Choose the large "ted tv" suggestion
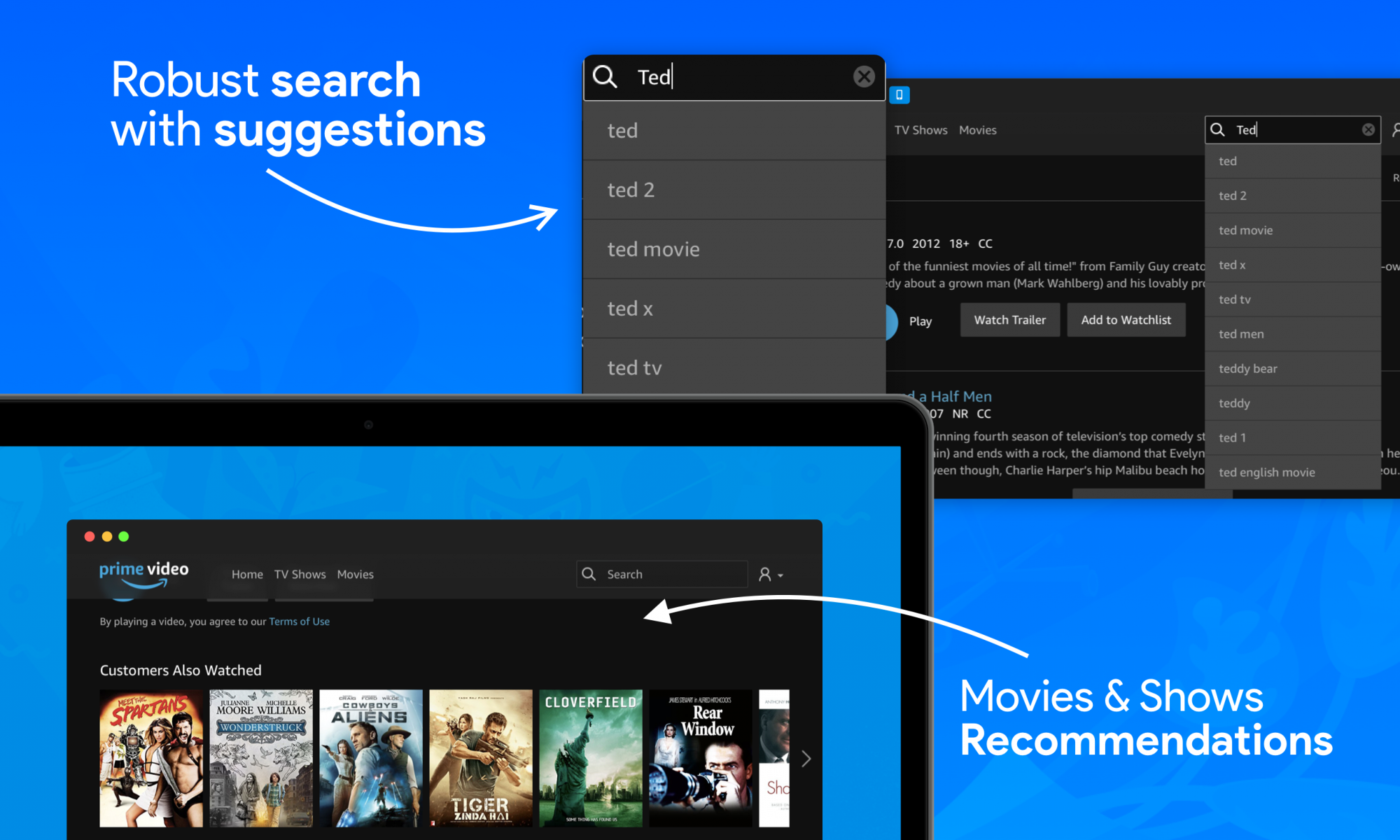This screenshot has width=1400, height=840. [x=734, y=367]
